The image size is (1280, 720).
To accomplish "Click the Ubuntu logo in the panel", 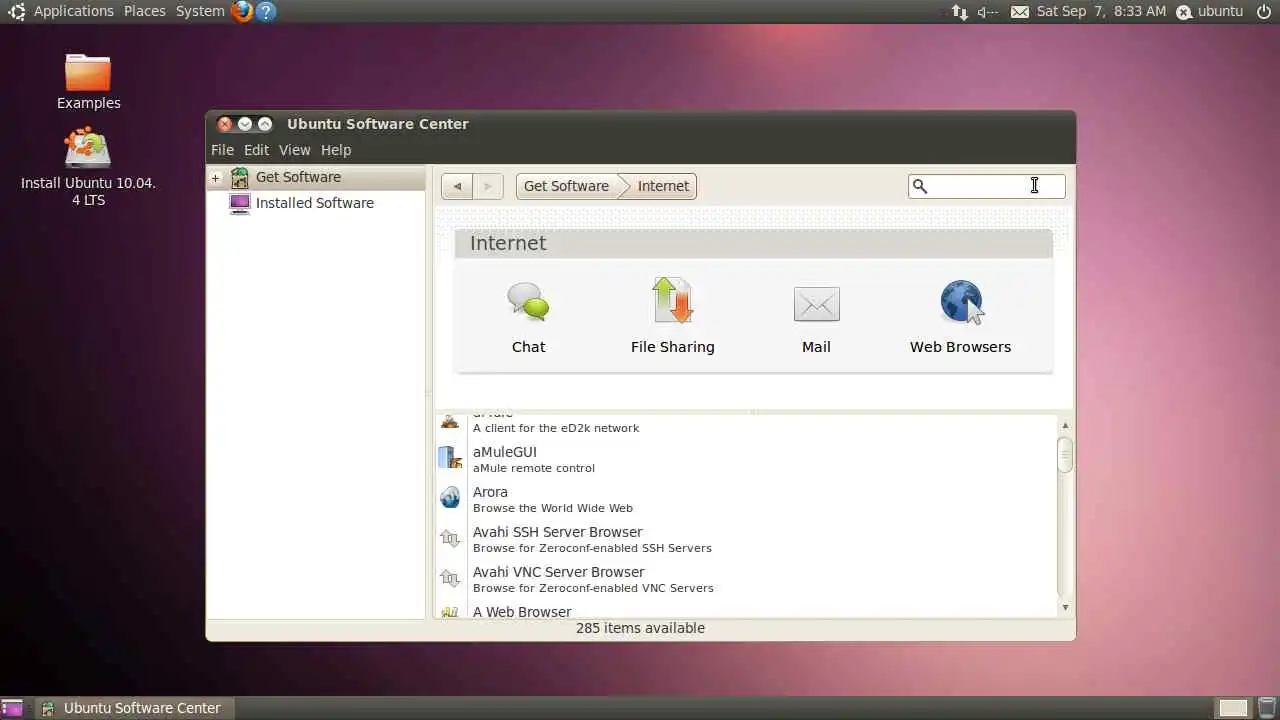I will coord(17,12).
